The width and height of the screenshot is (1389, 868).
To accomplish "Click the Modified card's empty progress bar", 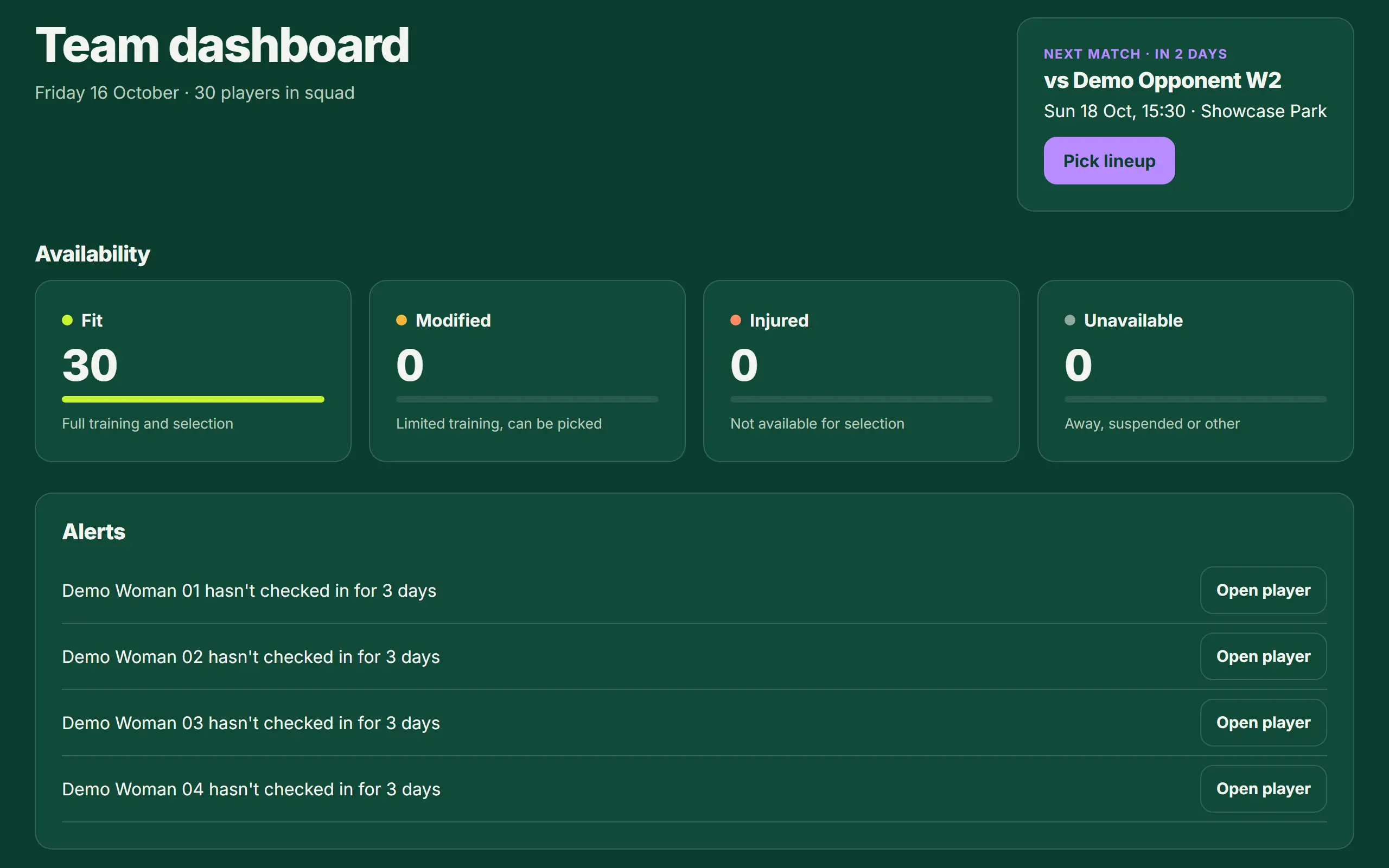I will [x=527, y=399].
